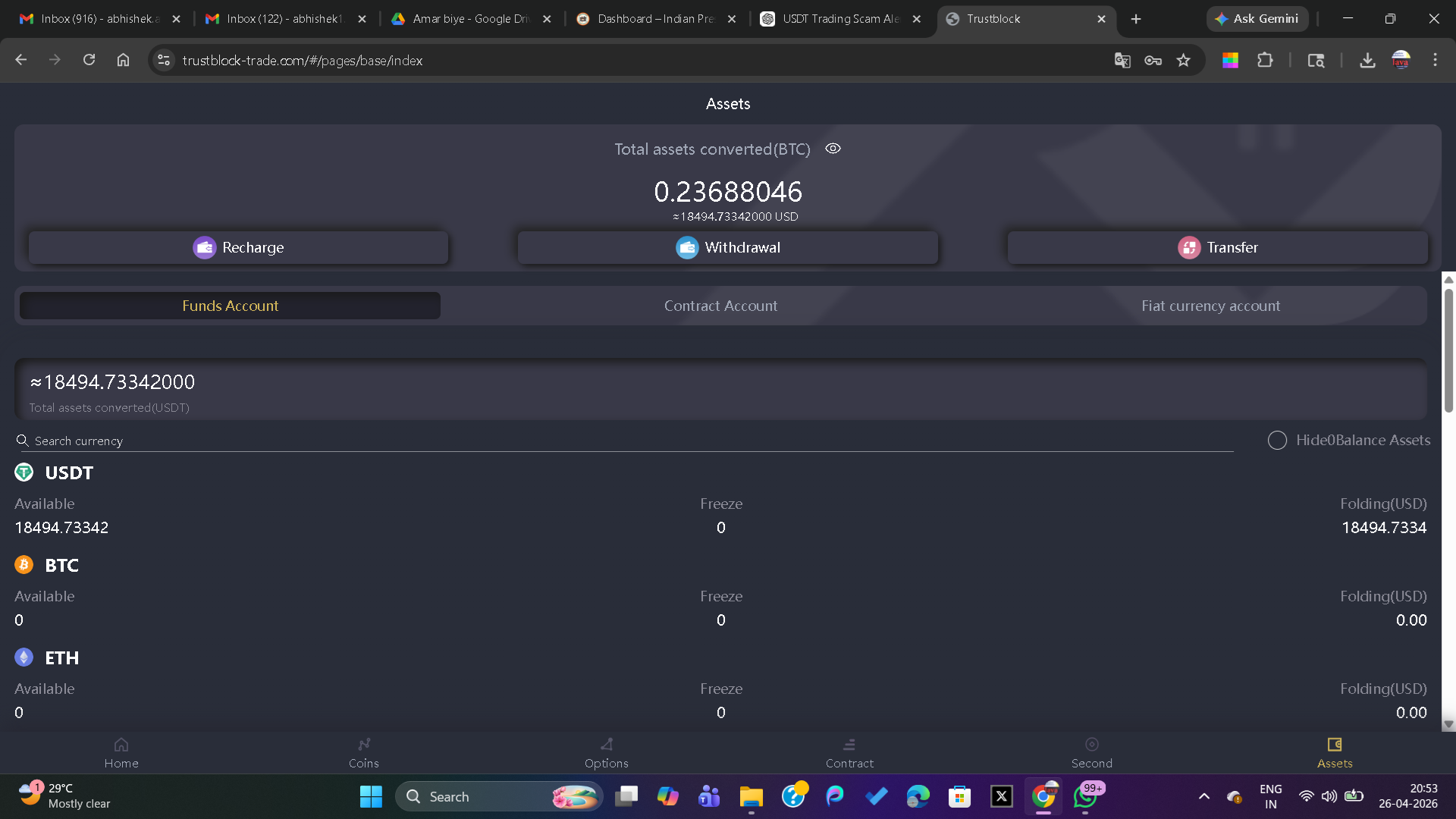Open the Chrome browser menu

click(1435, 60)
